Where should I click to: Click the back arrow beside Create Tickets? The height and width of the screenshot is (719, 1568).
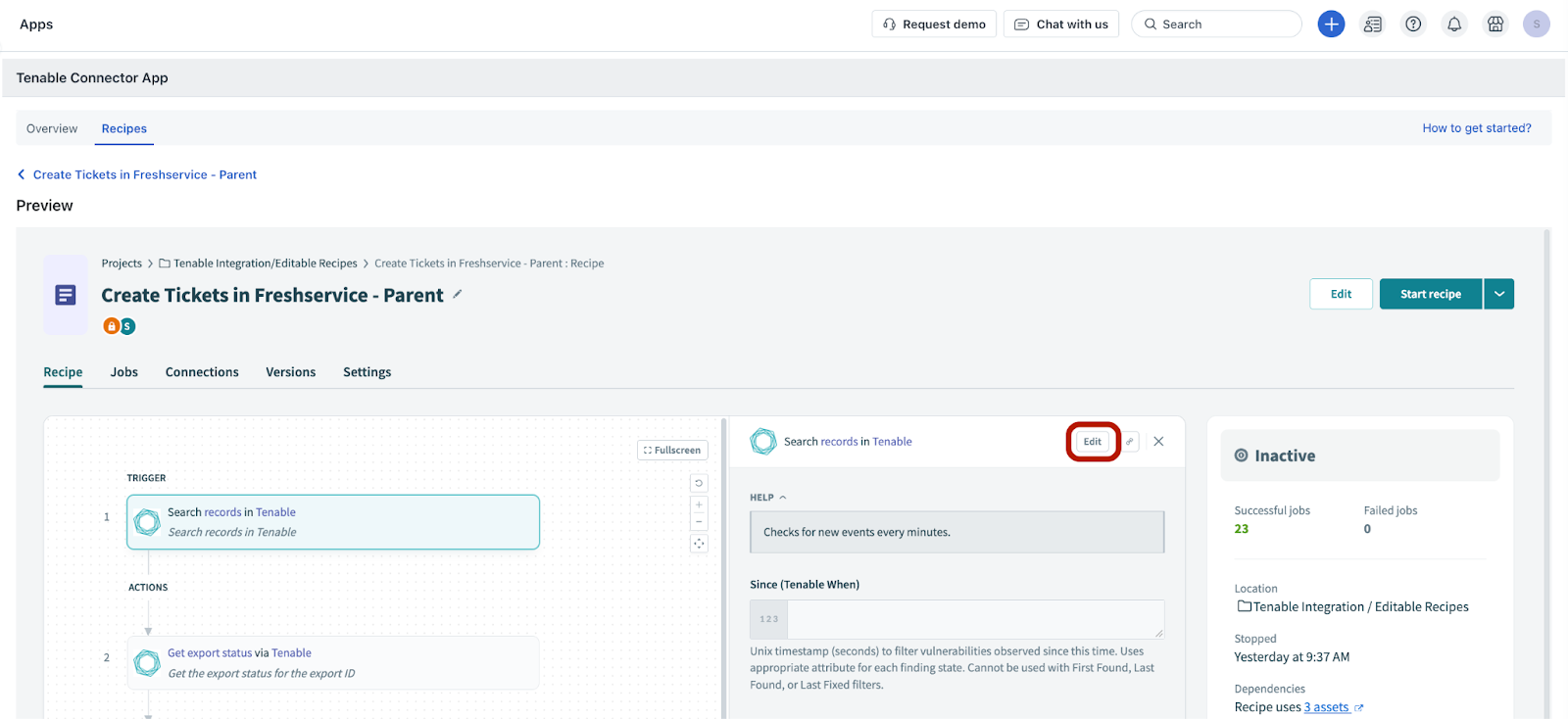coord(22,174)
